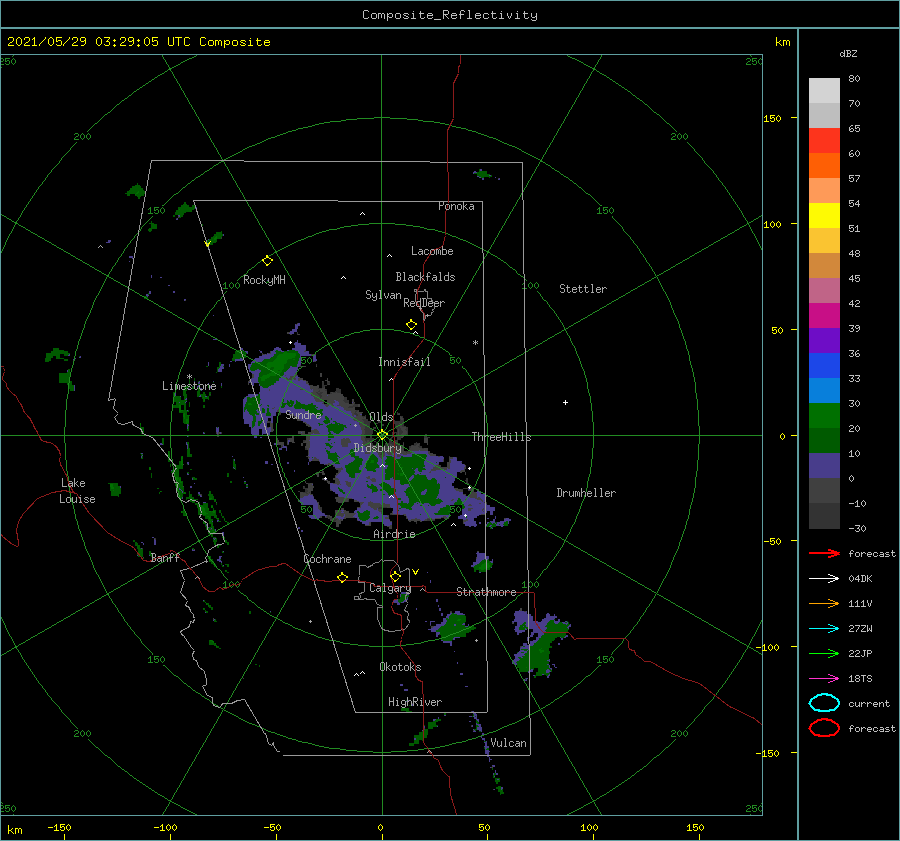Click the white asterisk marker above Limestone
The height and width of the screenshot is (841, 900).
coord(189,377)
